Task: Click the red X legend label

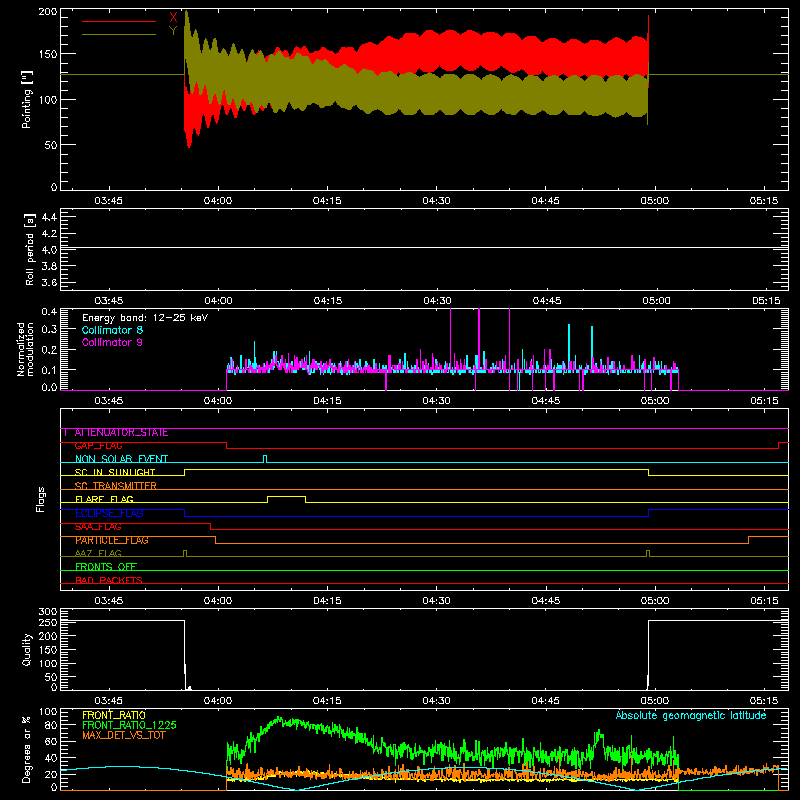Action: click(173, 17)
